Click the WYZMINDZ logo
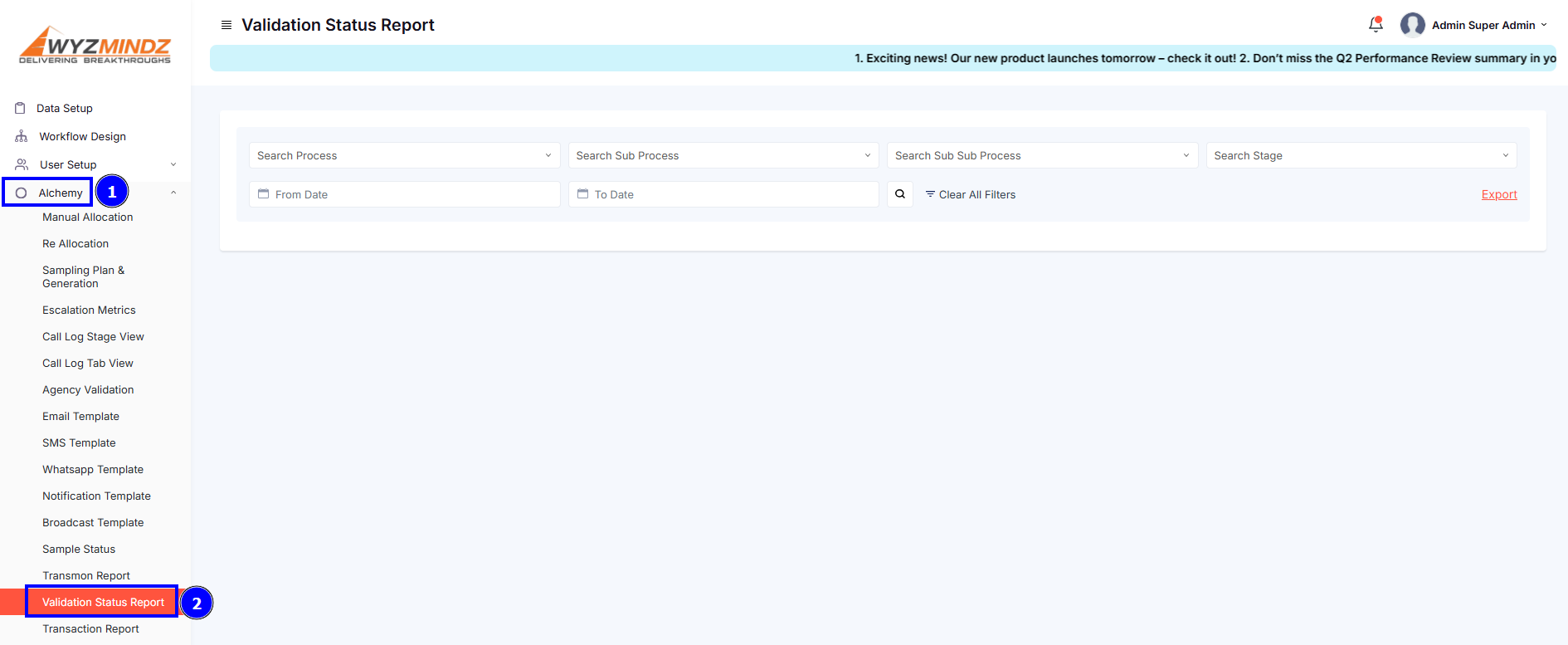 coord(95,44)
